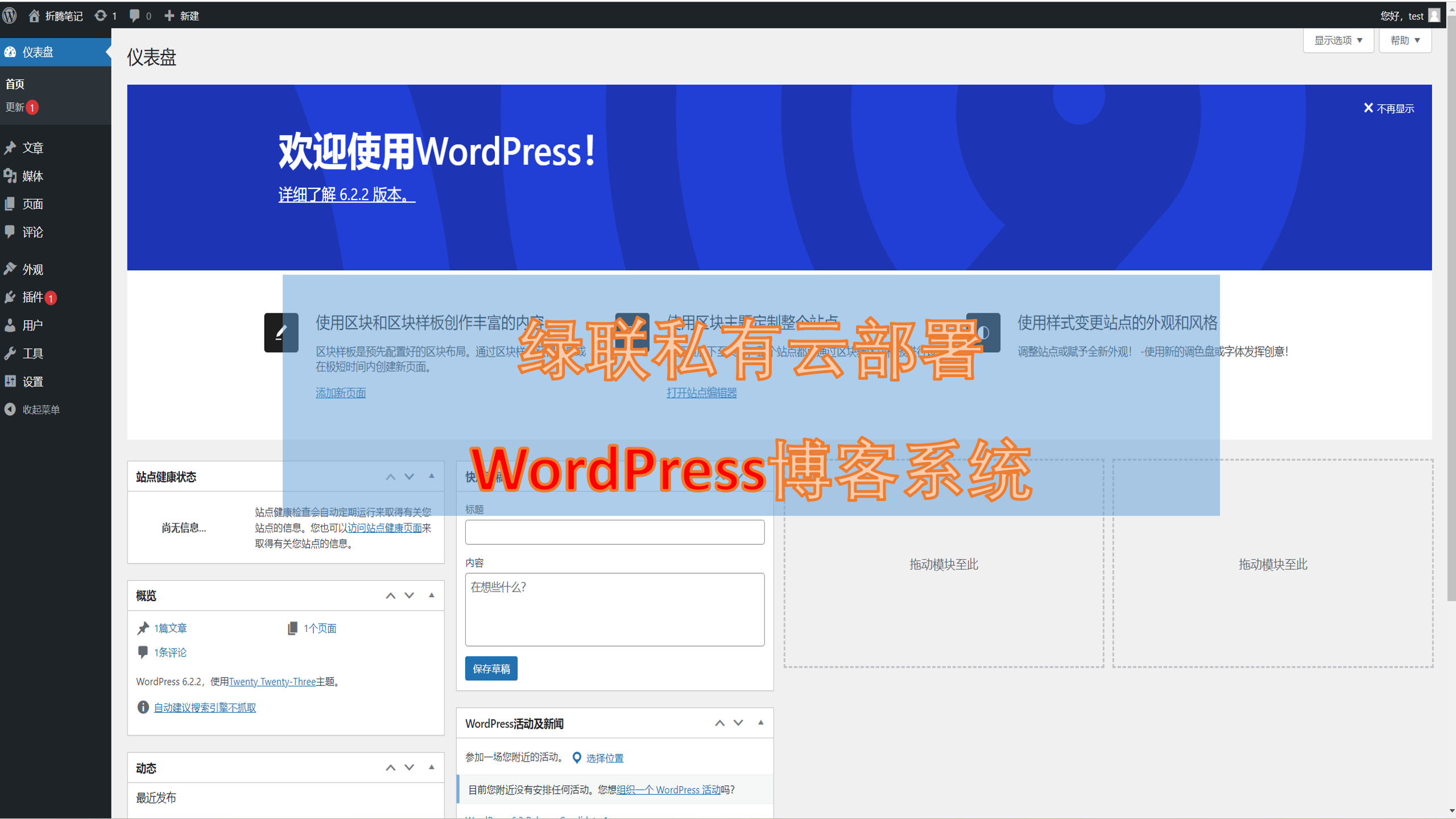Click 您好, test account greeting
Viewport: 1456px width, 819px height.
(x=1402, y=15)
